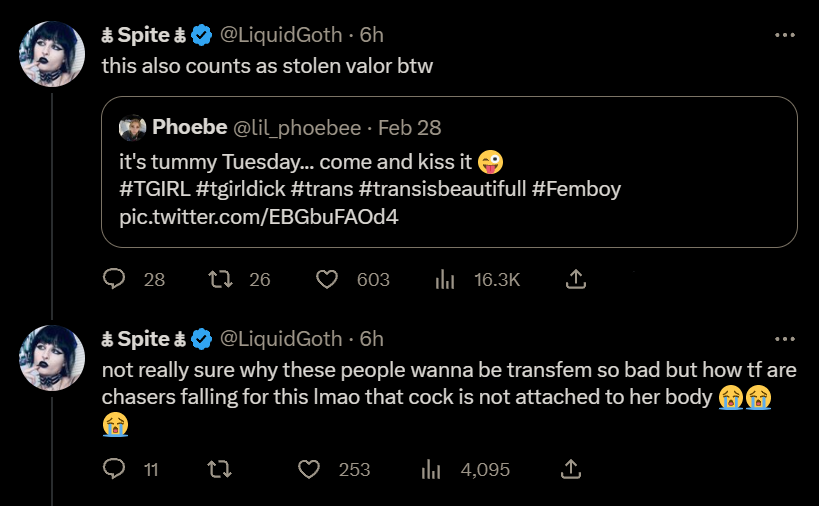Like the first tweet with 603 likes
The height and width of the screenshot is (506, 819).
coord(327,279)
